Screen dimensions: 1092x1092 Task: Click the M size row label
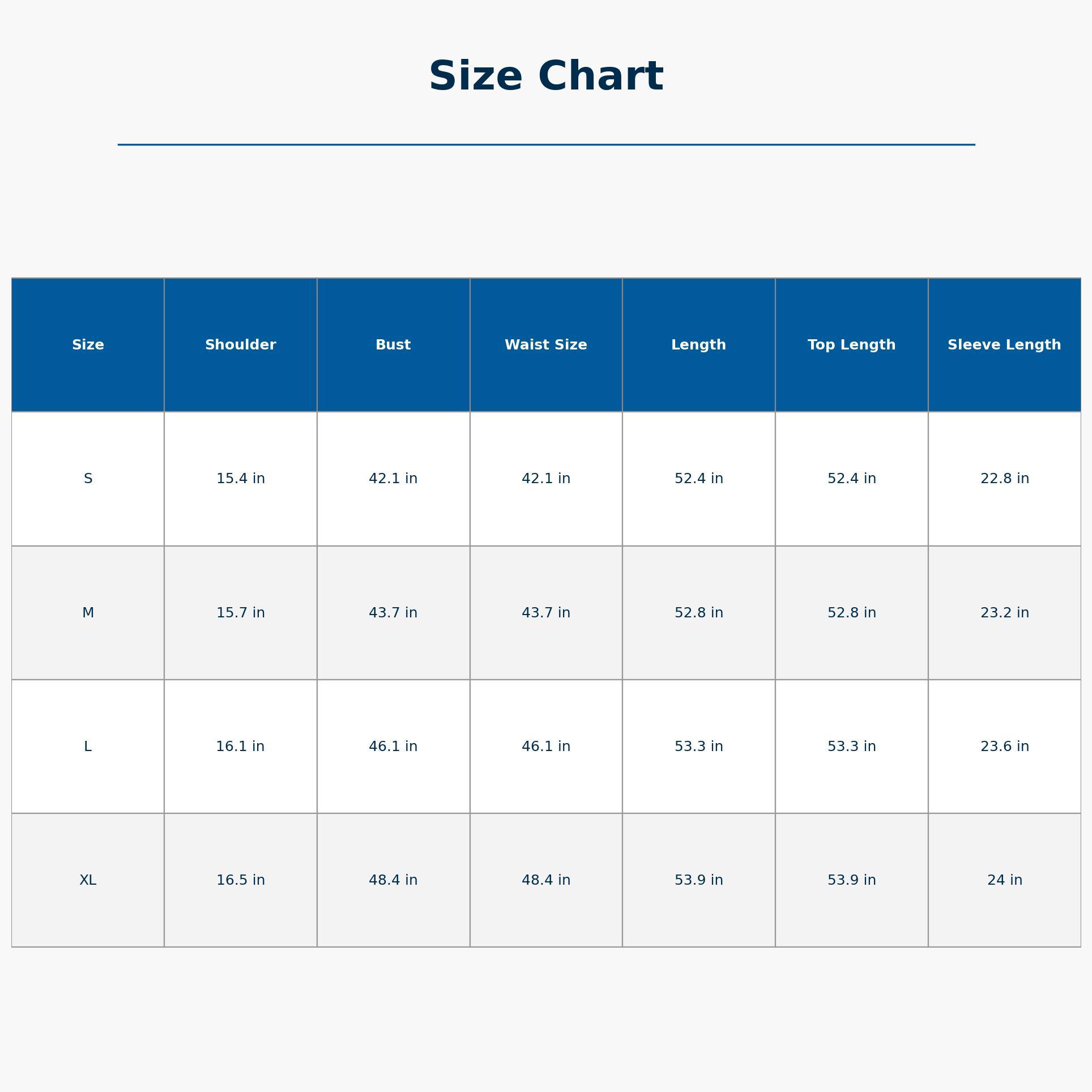pos(88,613)
